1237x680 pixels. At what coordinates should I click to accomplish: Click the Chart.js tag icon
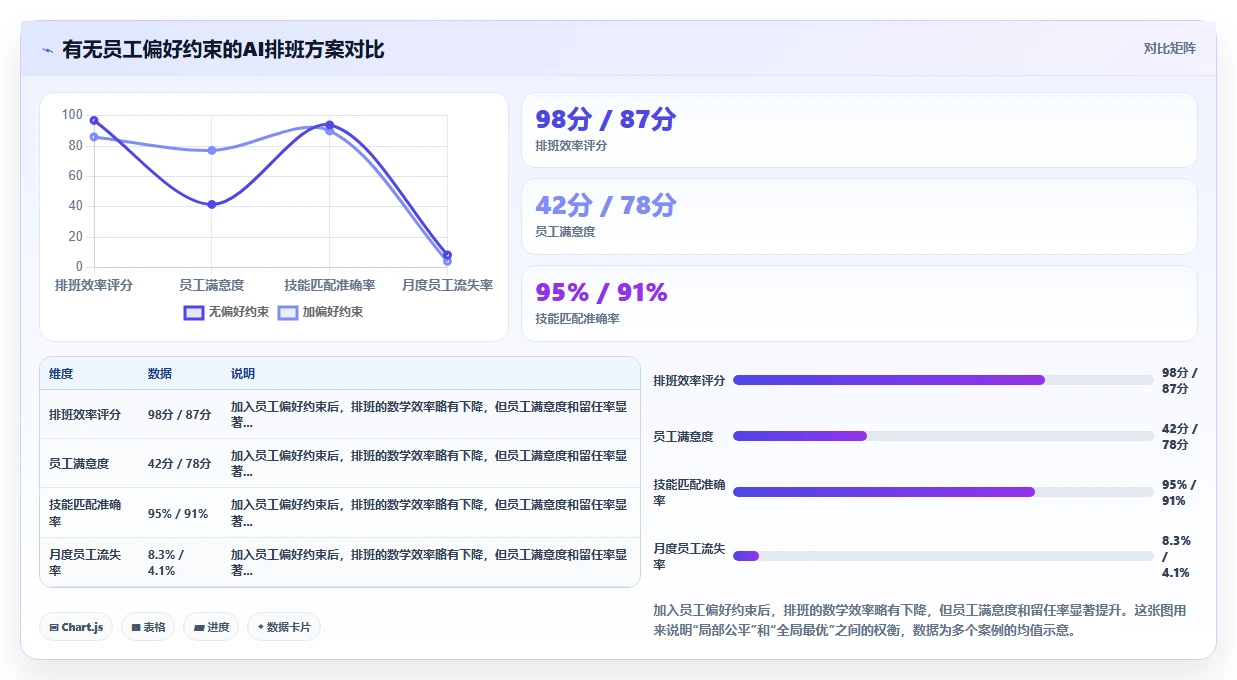(54, 627)
